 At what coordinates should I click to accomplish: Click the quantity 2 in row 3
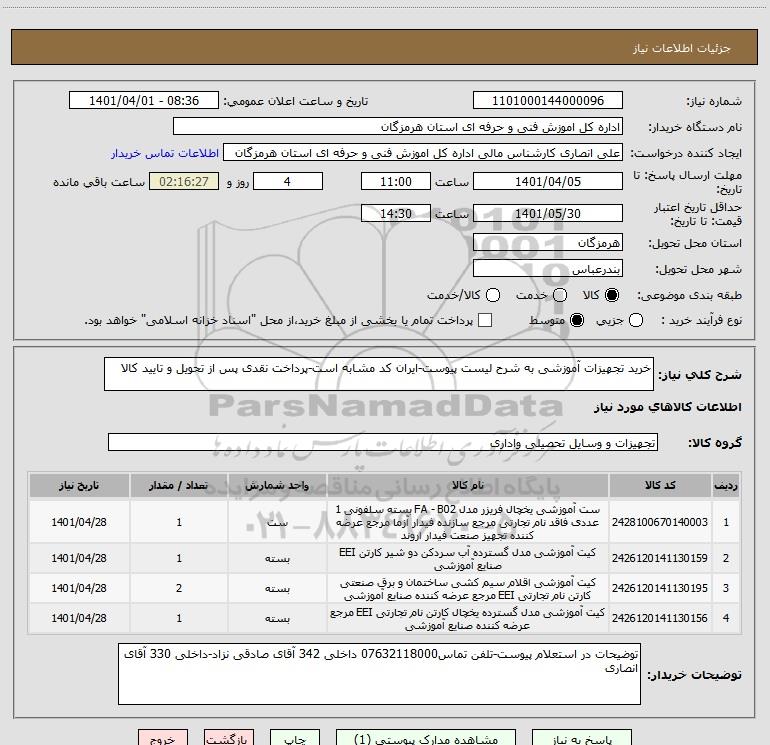point(179,588)
